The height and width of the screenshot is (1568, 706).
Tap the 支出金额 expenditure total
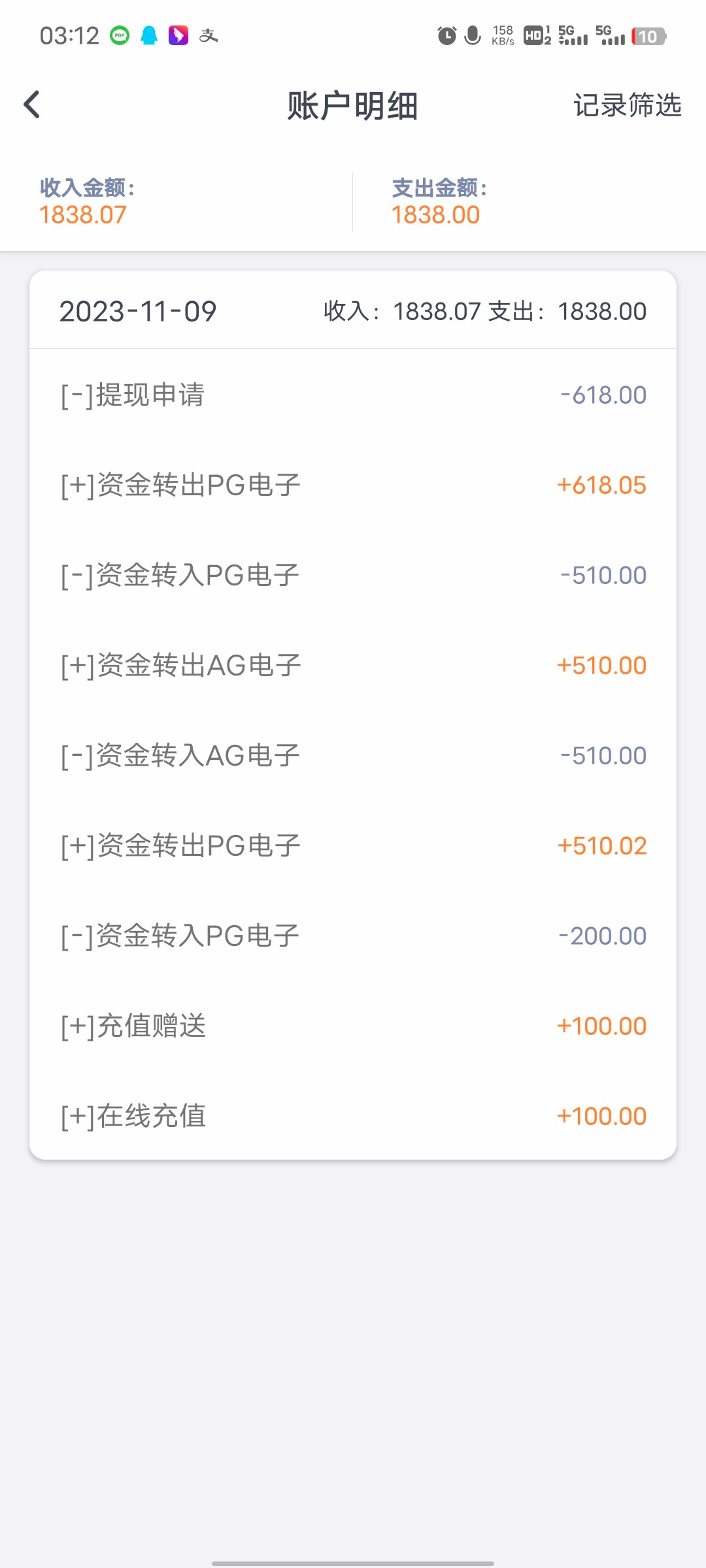click(x=436, y=203)
